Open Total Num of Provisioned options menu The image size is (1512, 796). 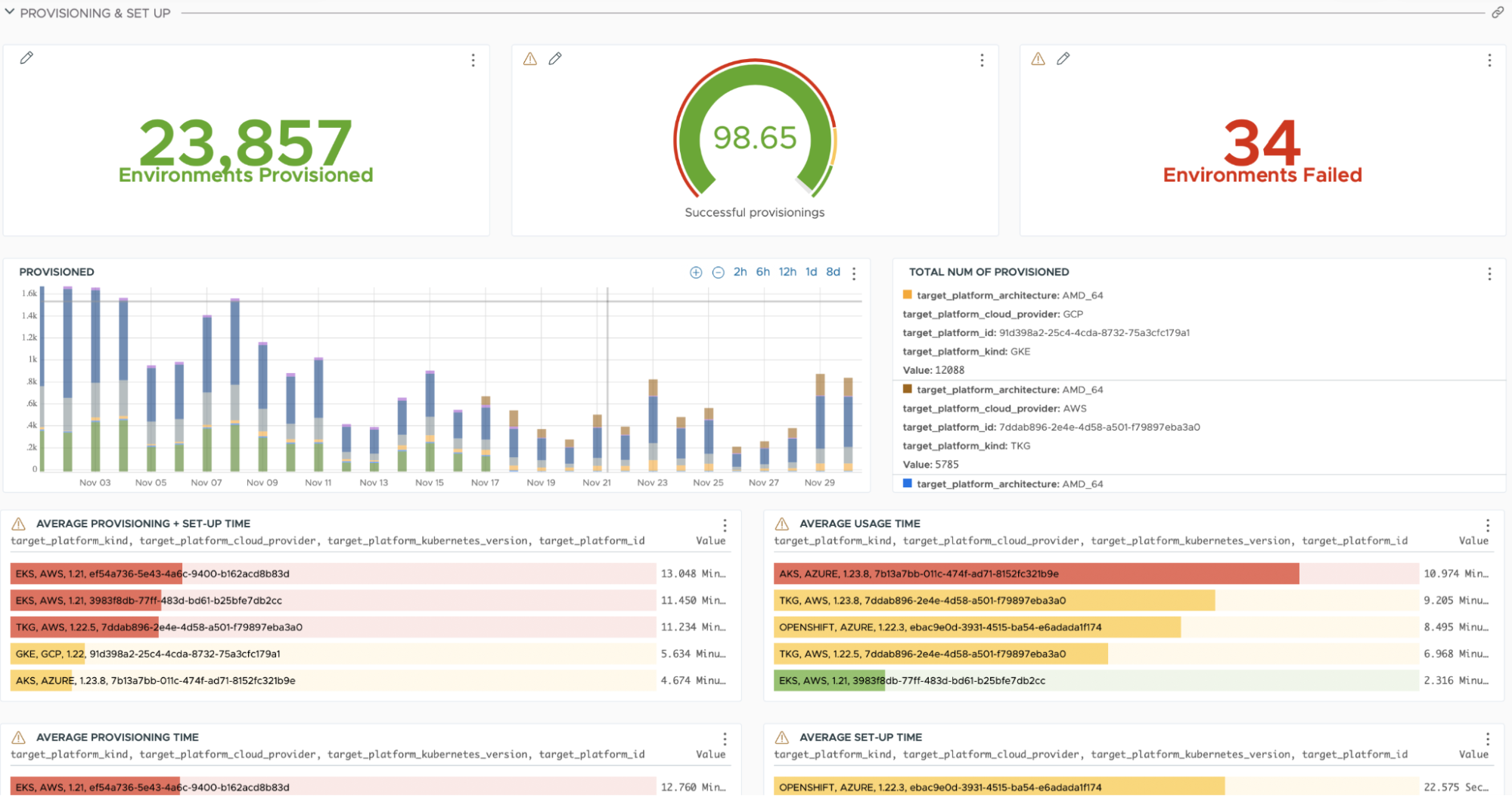point(1489,274)
